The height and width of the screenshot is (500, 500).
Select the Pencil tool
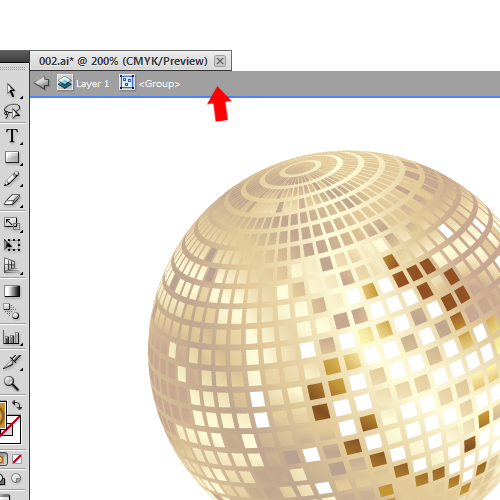pos(12,179)
